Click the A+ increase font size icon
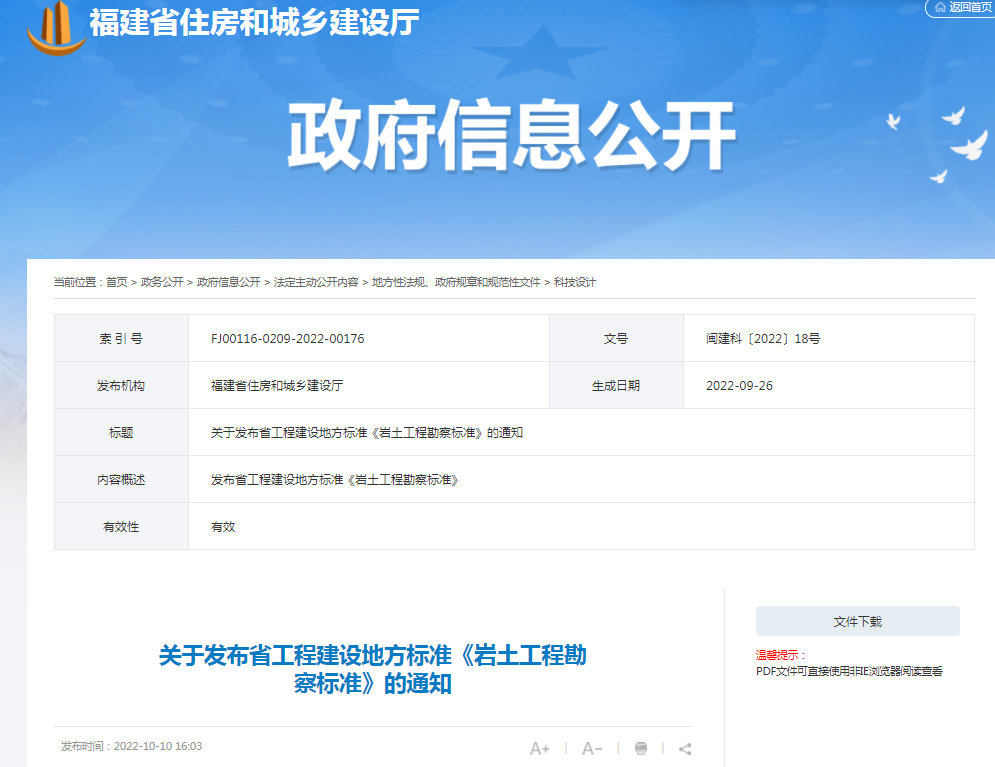 pyautogui.click(x=540, y=748)
